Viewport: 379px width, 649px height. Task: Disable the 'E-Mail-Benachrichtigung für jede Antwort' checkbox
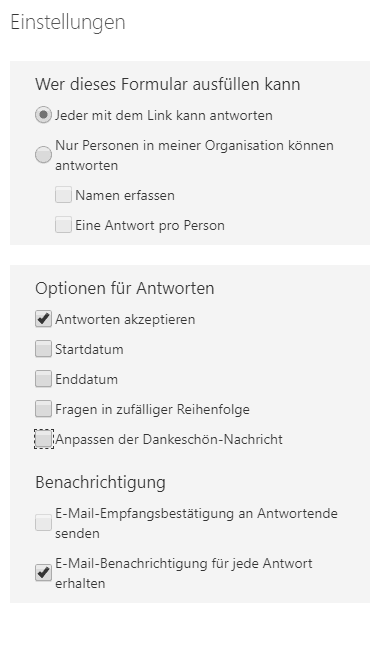coord(43,573)
